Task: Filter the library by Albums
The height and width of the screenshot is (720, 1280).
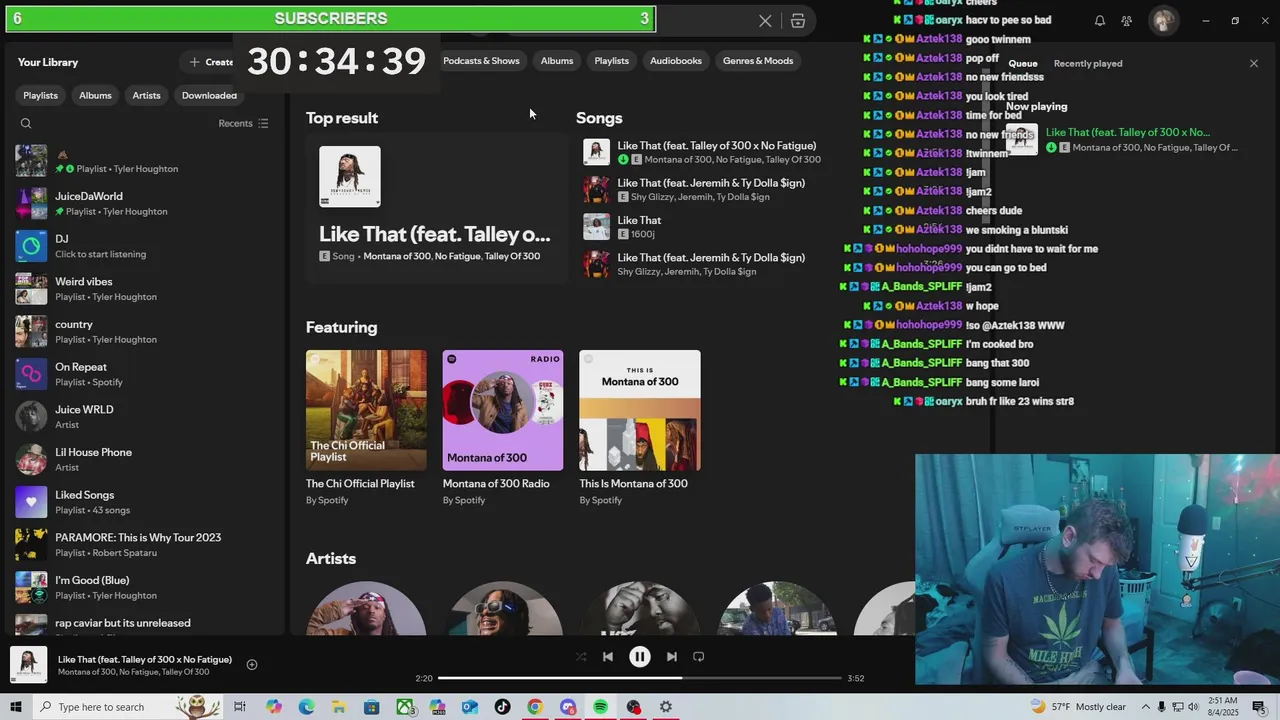Action: (x=95, y=95)
